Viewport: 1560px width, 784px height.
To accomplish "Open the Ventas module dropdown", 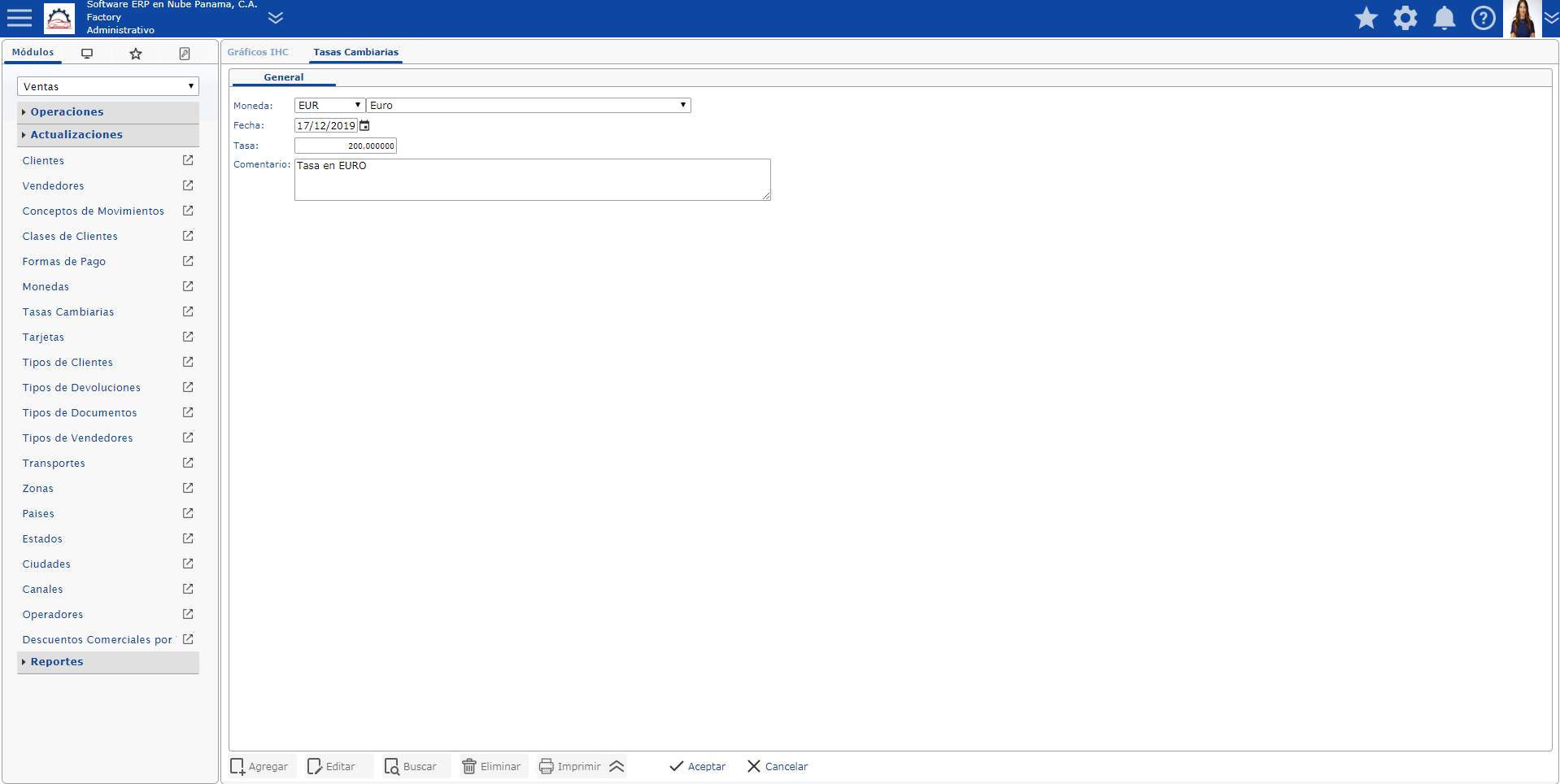I will 108,86.
